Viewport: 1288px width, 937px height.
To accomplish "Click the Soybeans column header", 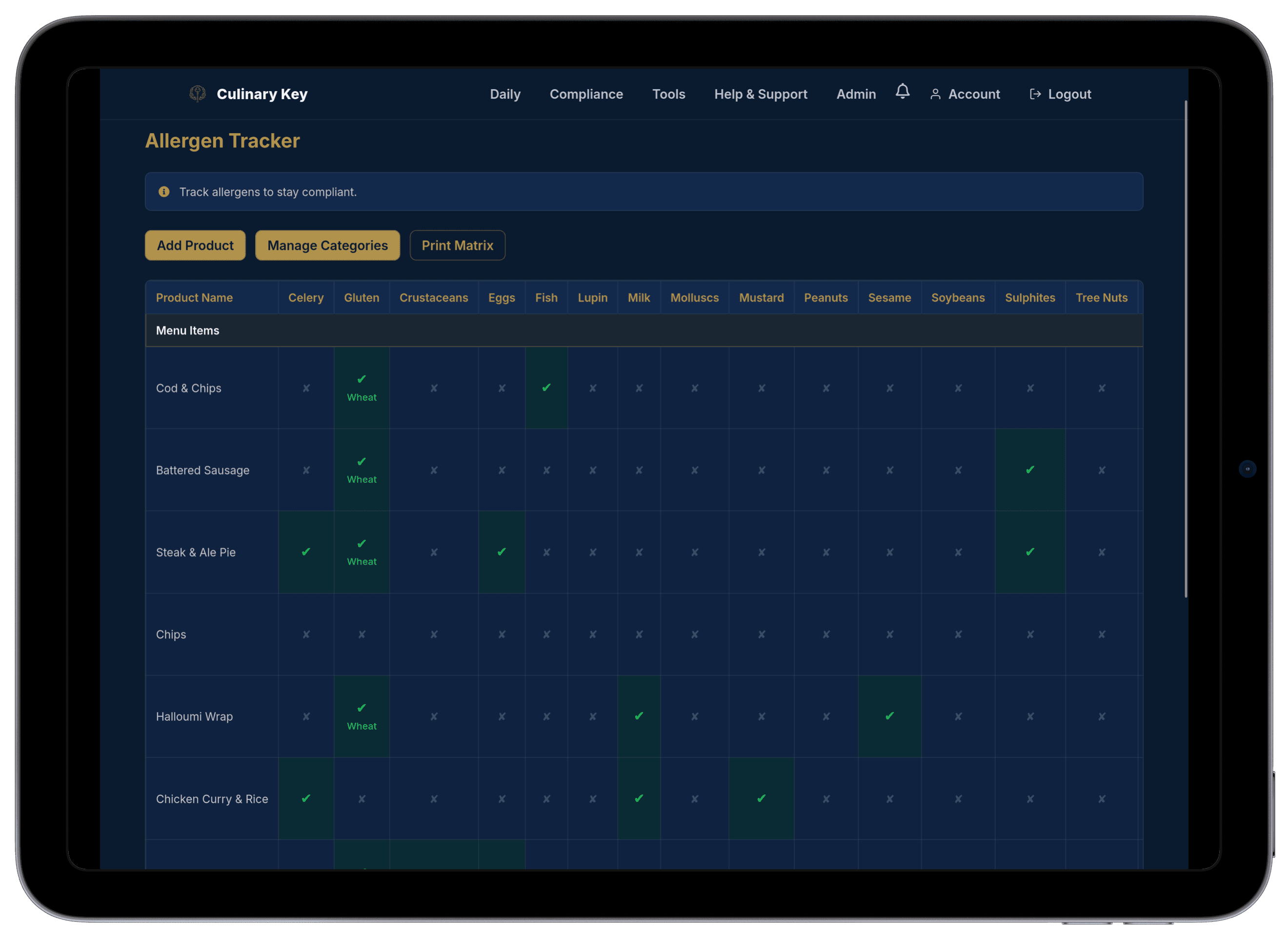I will [958, 298].
